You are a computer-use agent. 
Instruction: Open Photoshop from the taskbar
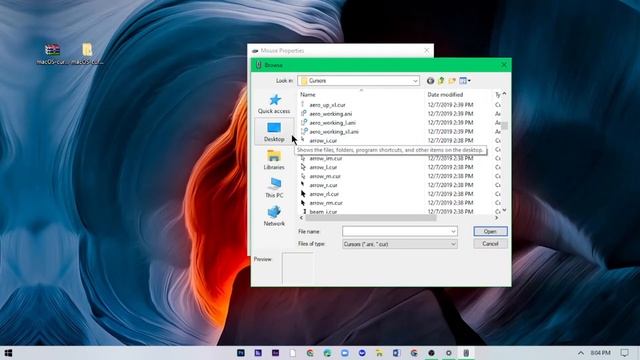[x=241, y=353]
